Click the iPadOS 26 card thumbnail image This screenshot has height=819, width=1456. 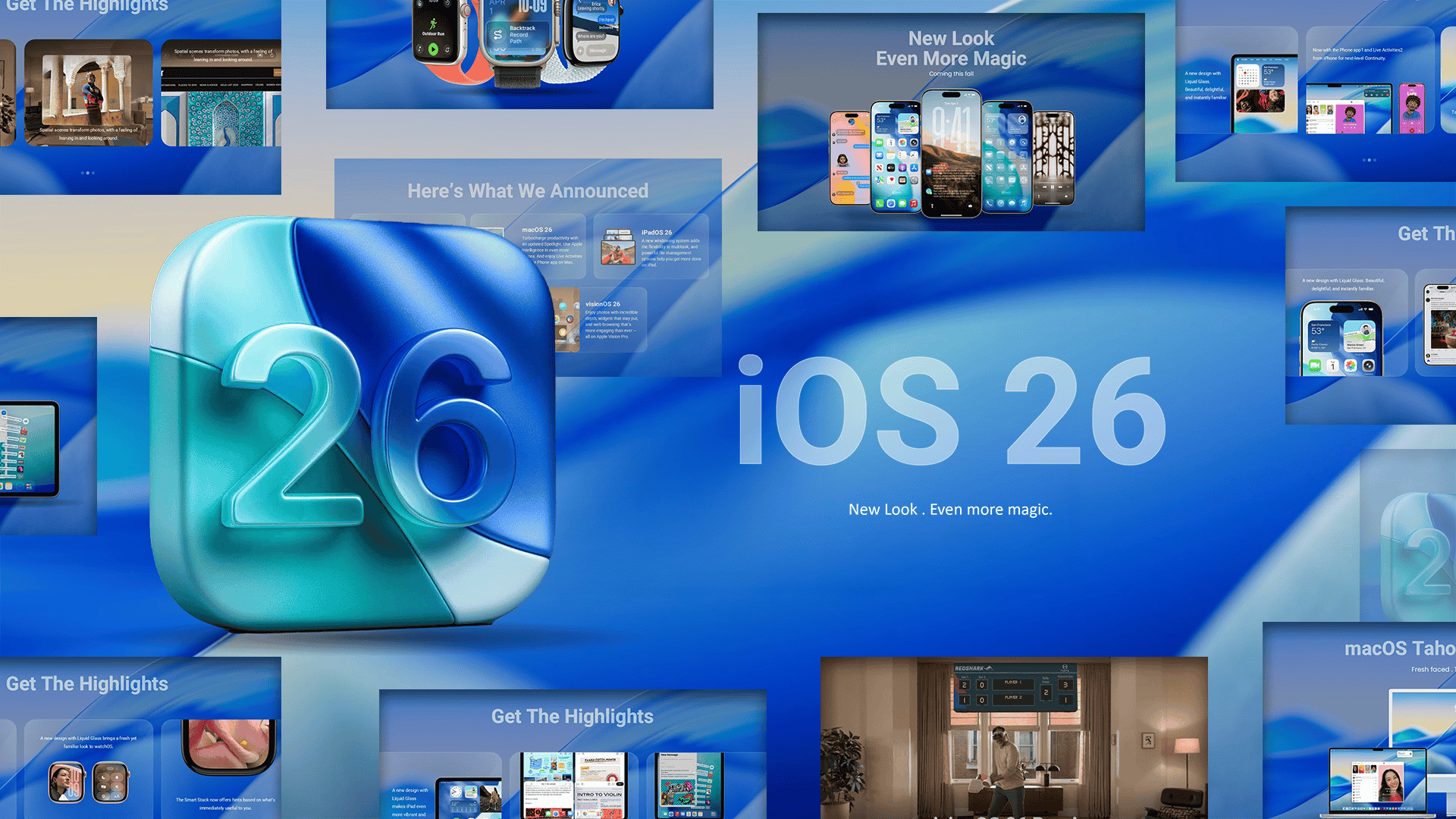point(618,247)
